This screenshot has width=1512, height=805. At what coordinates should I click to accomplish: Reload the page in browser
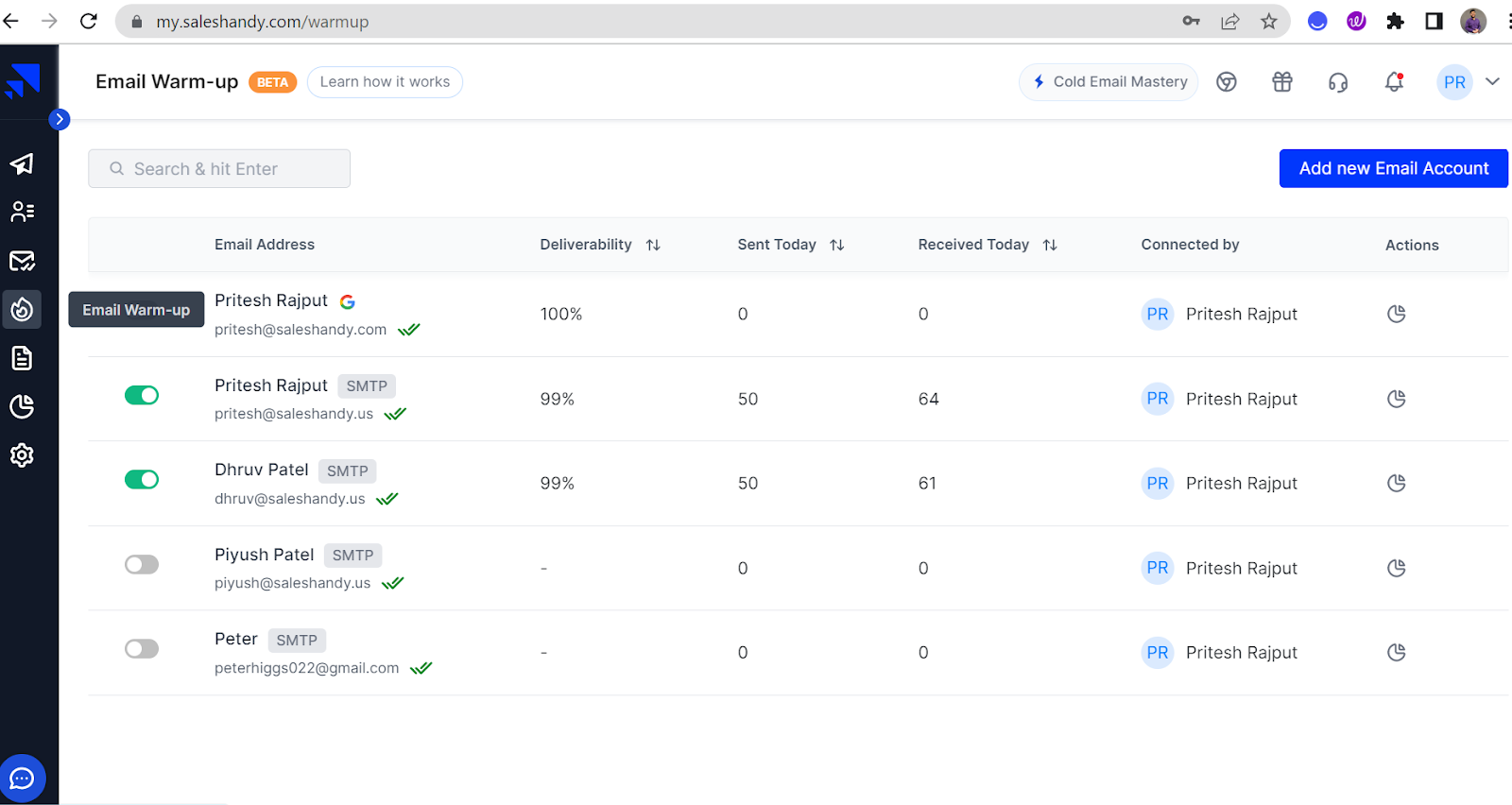(89, 21)
